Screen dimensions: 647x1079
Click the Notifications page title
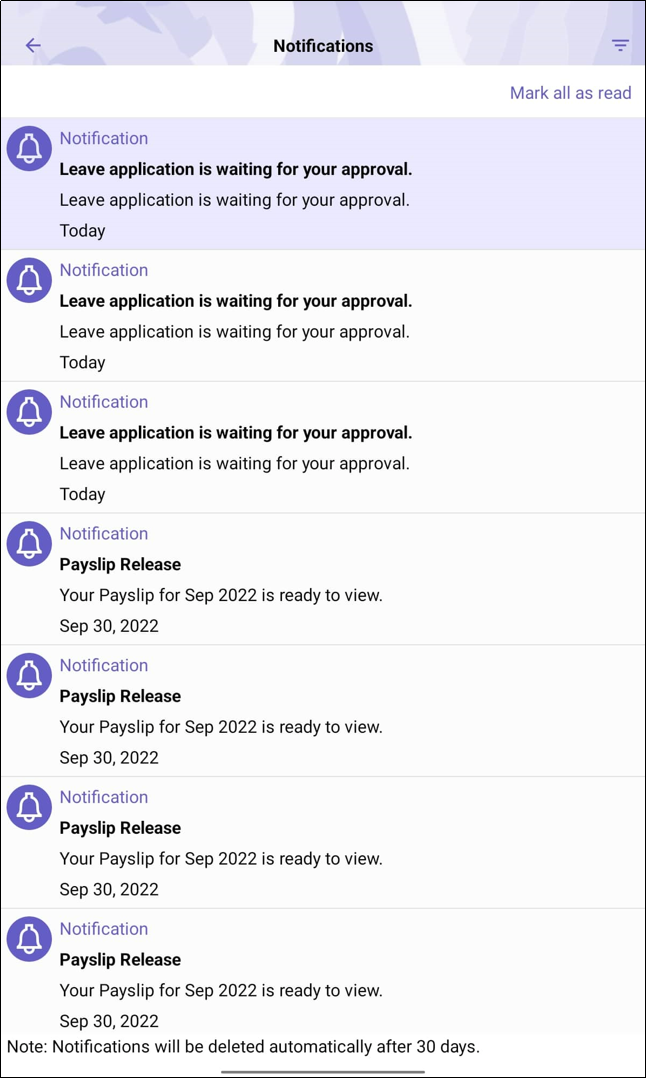coord(323,46)
